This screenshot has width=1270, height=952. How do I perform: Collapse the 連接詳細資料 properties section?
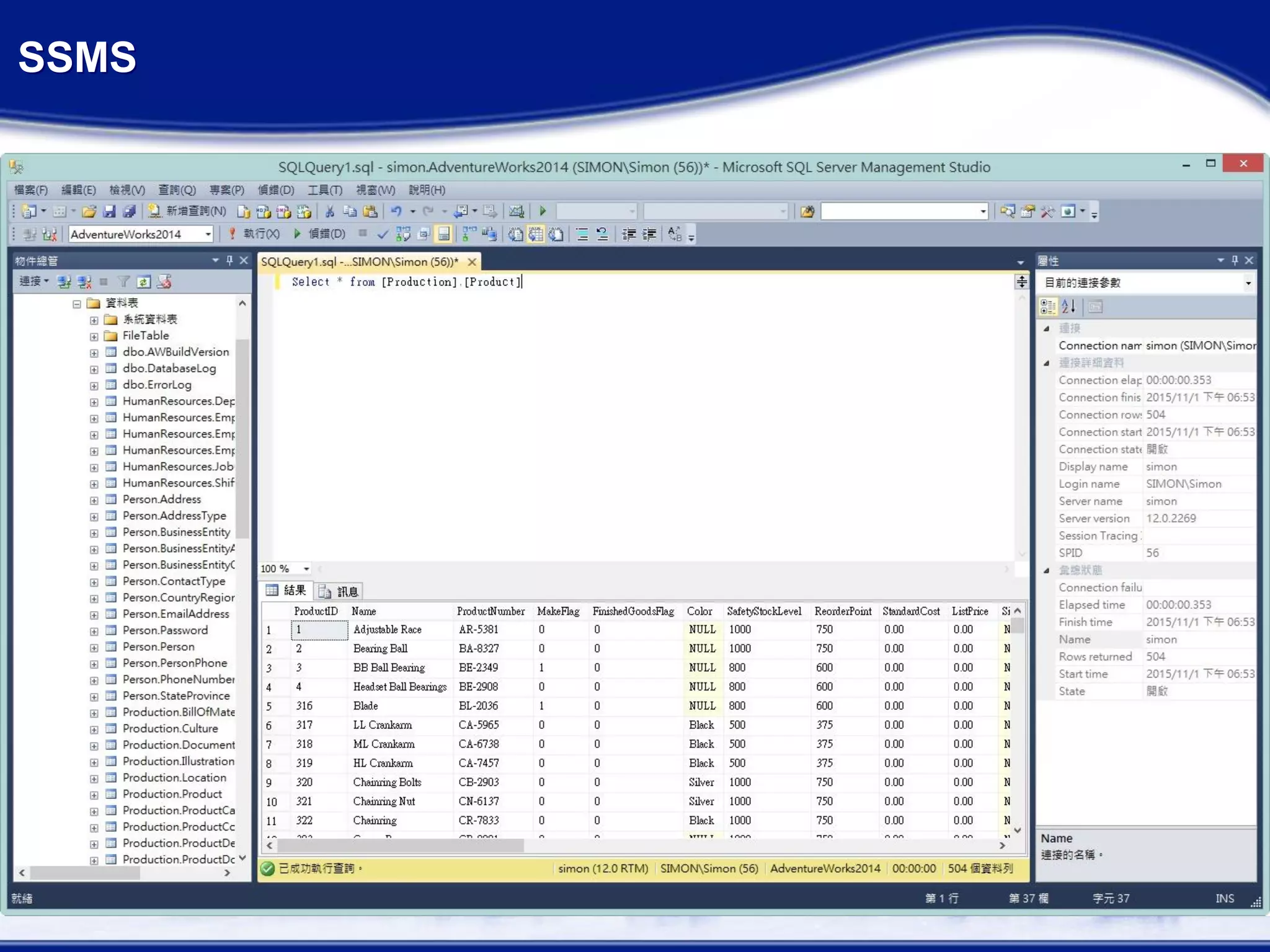[1047, 363]
